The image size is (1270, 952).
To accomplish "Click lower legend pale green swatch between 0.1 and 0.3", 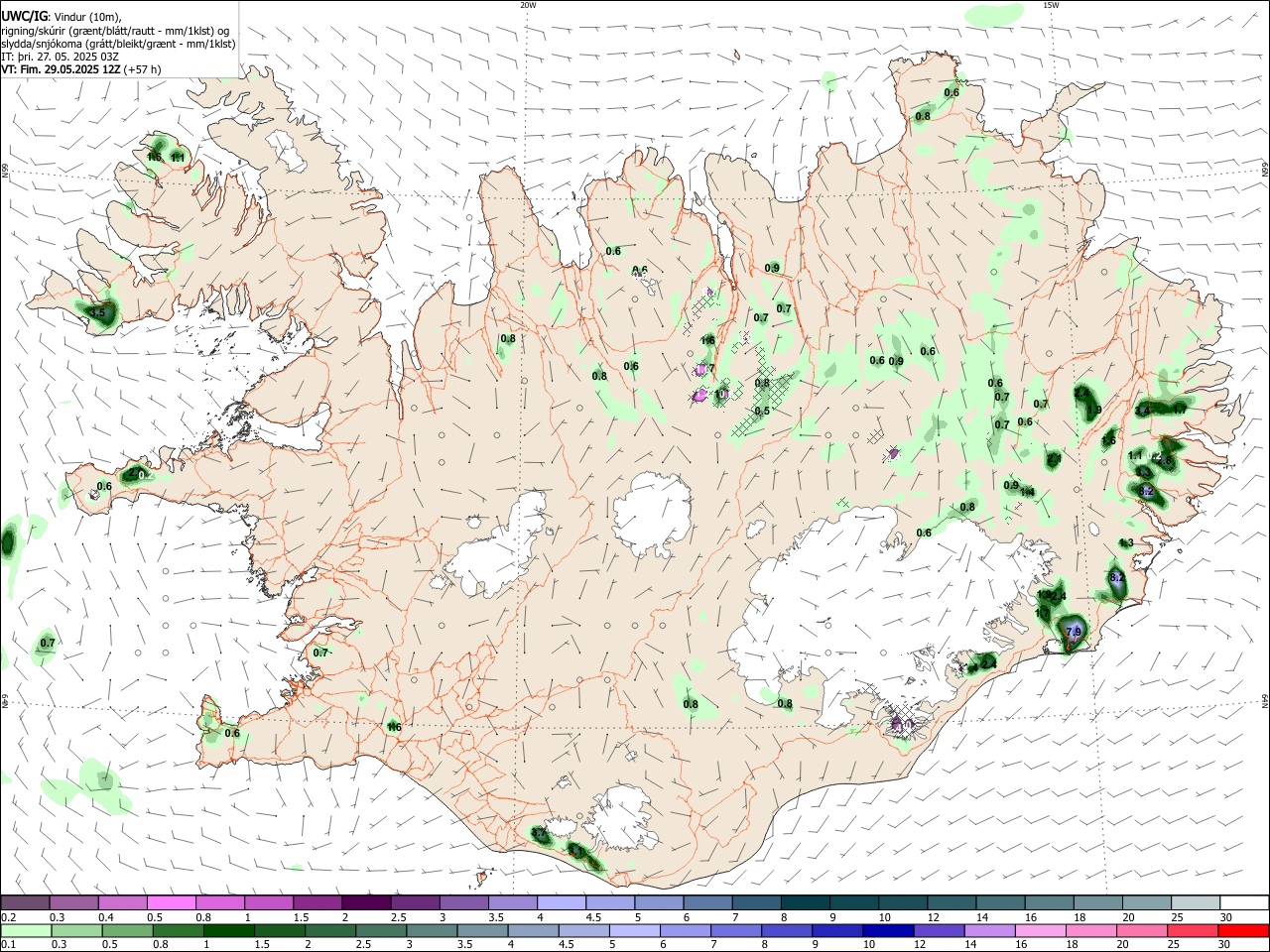I will click(x=28, y=931).
